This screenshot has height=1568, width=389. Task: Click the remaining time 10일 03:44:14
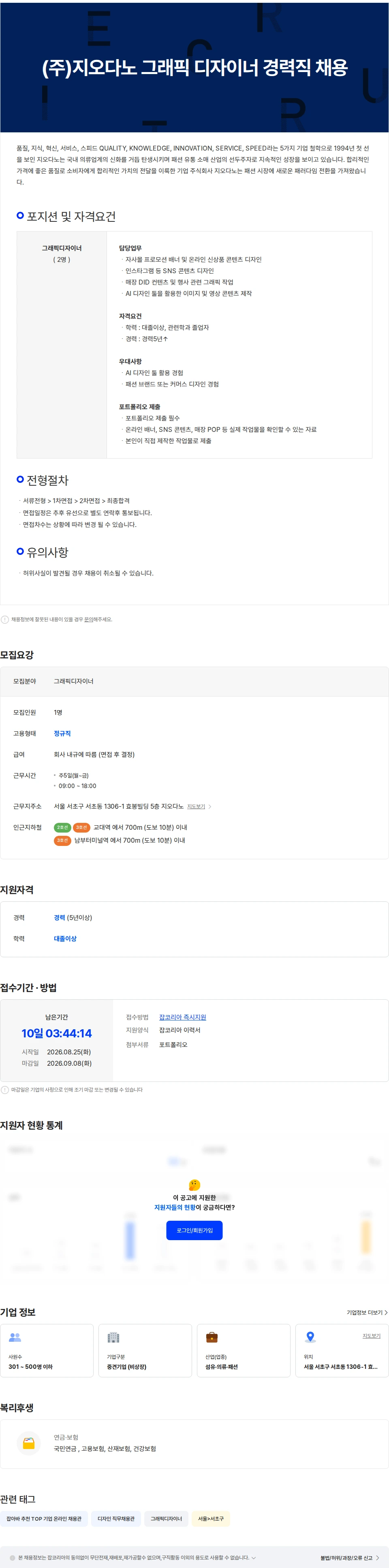coord(57,1034)
